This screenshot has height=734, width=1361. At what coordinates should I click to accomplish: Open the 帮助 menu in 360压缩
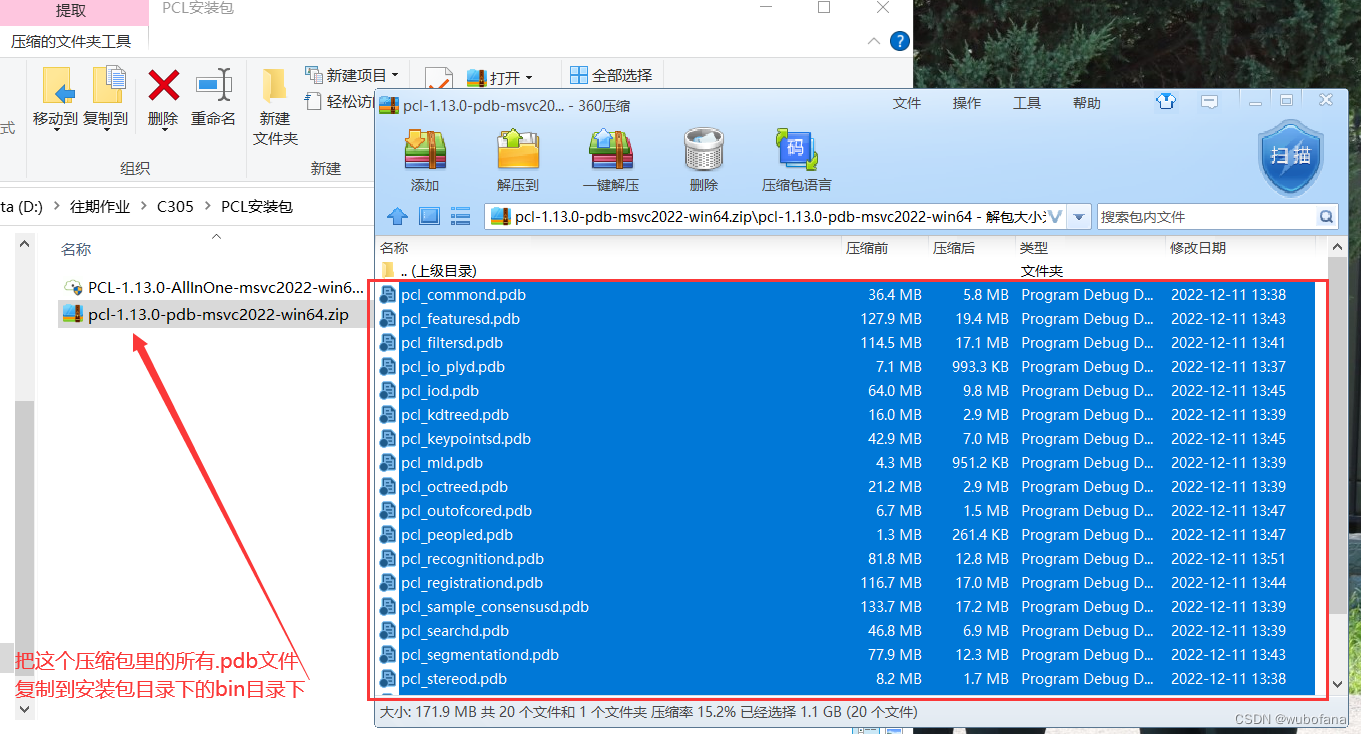(x=1087, y=103)
